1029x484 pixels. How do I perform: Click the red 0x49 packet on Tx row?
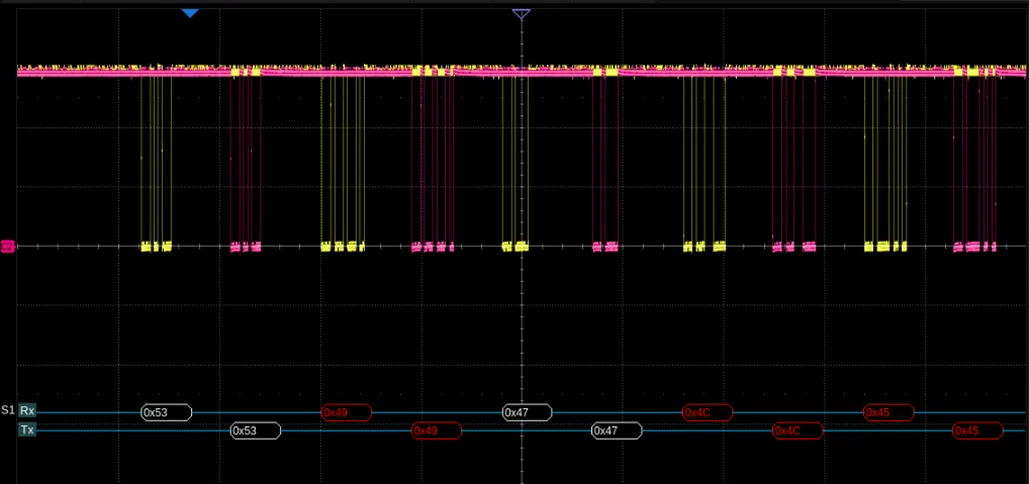[437, 431]
